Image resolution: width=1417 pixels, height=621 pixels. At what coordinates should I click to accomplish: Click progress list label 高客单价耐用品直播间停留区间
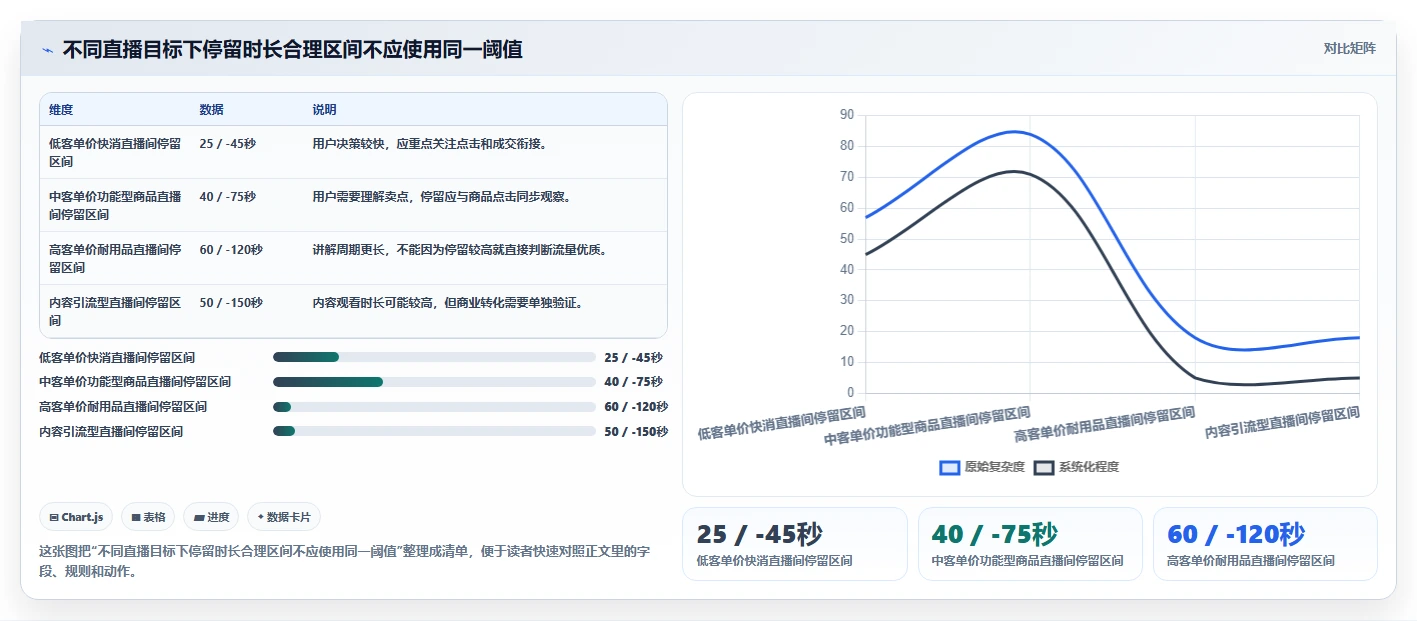click(123, 407)
